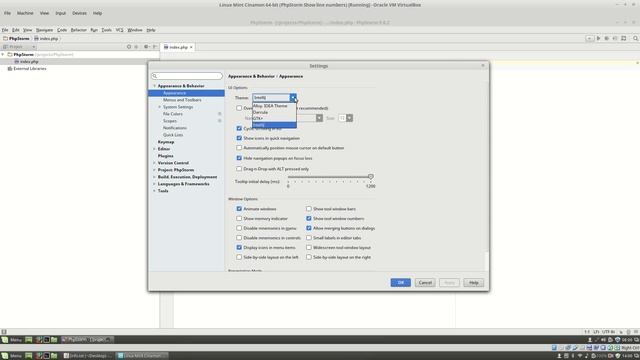The width and height of the screenshot is (640, 360).
Task: Click the shield update icon in inner system tray
Action: tap(618, 340)
